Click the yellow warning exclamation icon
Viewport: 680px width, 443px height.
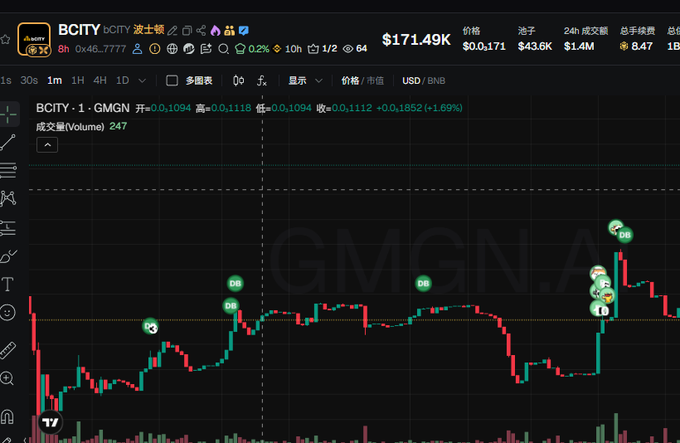(x=154, y=49)
